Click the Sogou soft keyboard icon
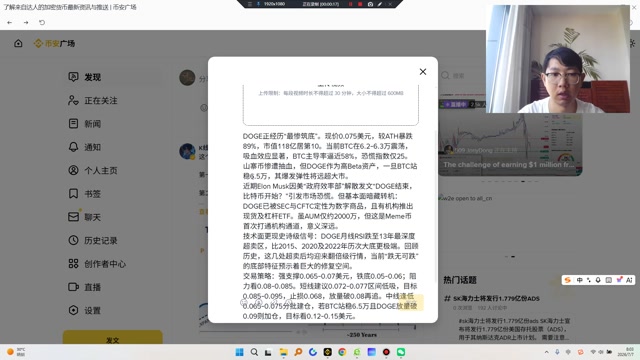The width and height of the screenshot is (640, 360). pos(609,280)
